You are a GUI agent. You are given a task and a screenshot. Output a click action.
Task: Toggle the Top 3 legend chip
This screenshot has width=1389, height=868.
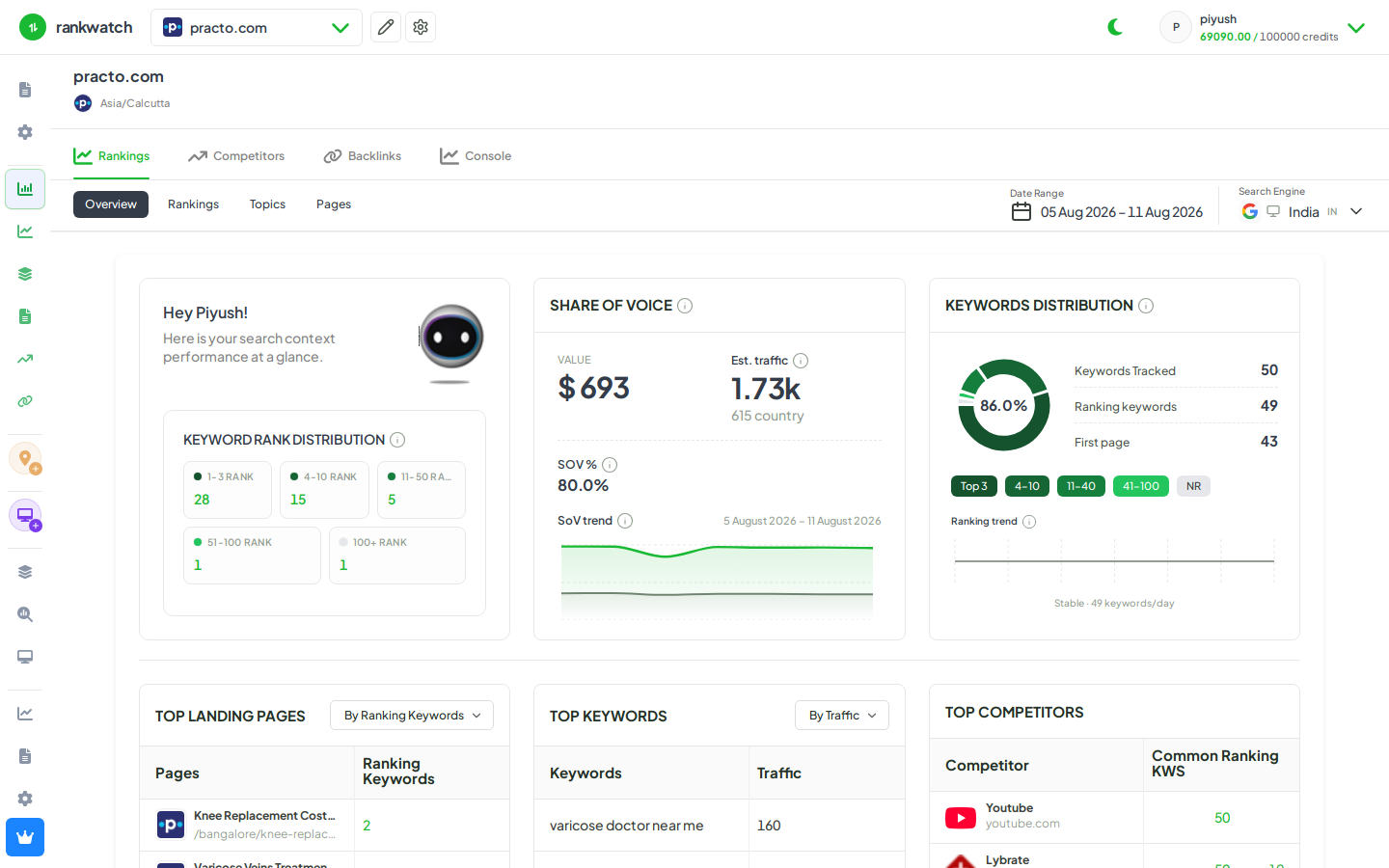[973, 486]
